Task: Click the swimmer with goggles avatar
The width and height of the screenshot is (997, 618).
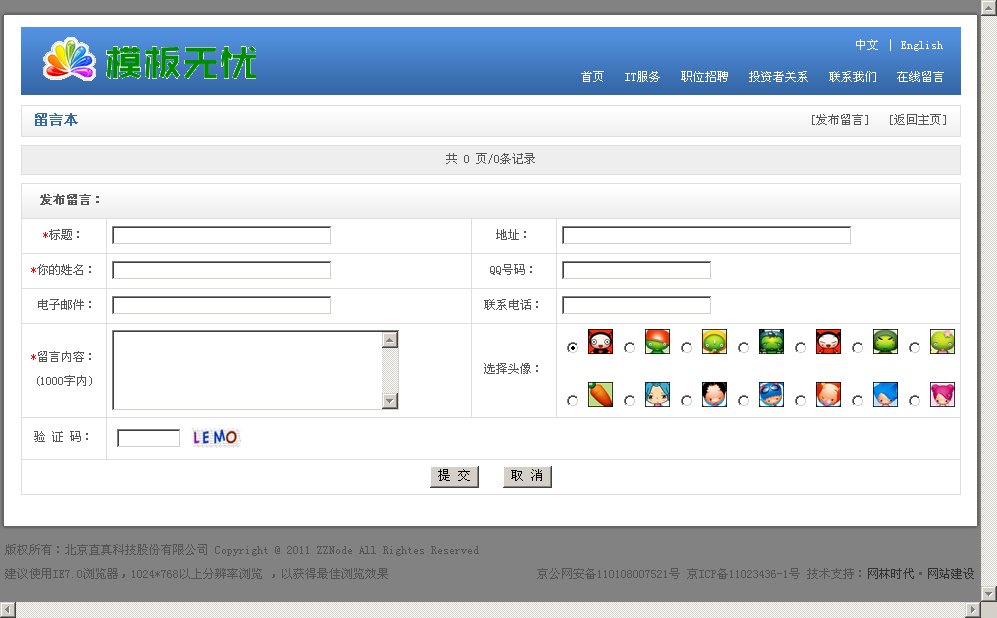Action: (x=771, y=394)
